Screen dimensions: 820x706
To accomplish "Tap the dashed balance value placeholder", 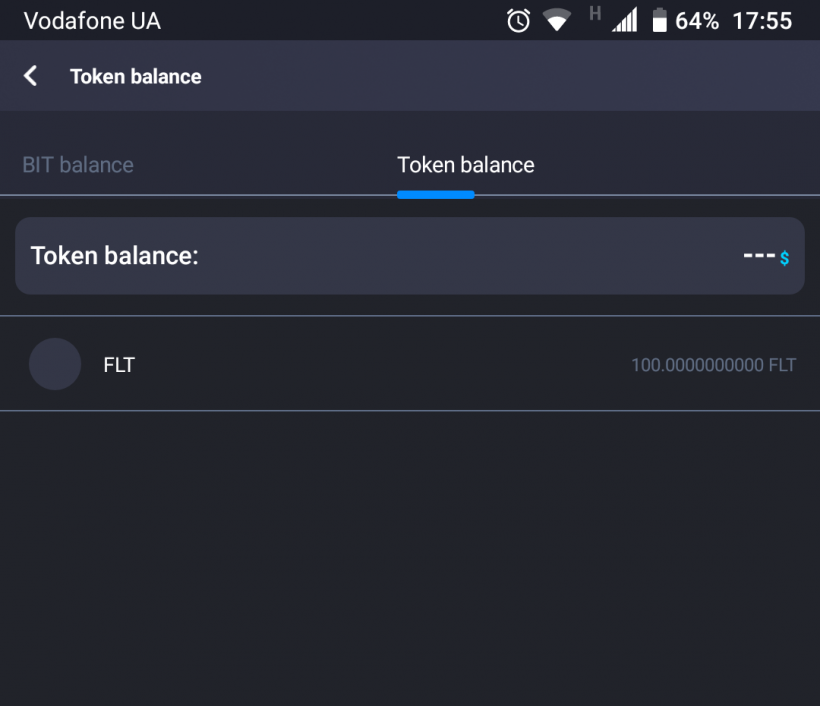I will click(x=759, y=256).
